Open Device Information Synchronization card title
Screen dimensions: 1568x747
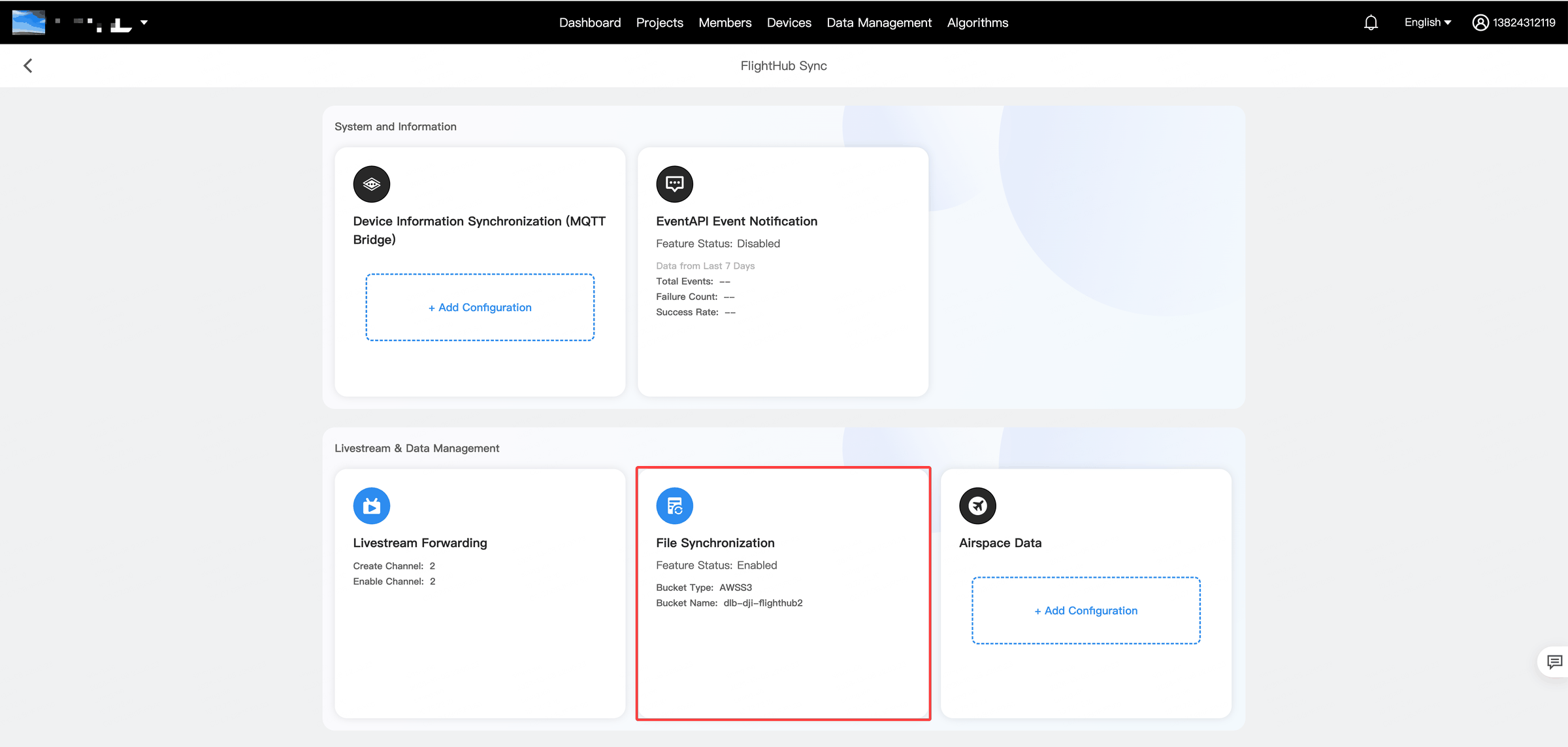click(x=480, y=230)
